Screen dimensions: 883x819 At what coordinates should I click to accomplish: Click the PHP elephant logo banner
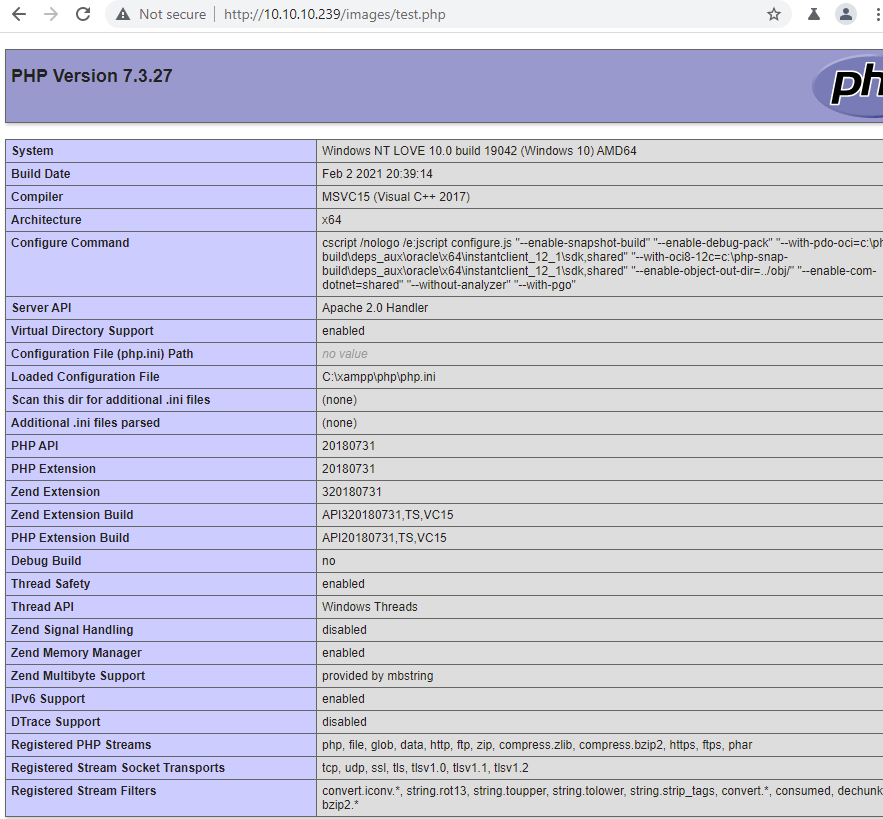[855, 88]
